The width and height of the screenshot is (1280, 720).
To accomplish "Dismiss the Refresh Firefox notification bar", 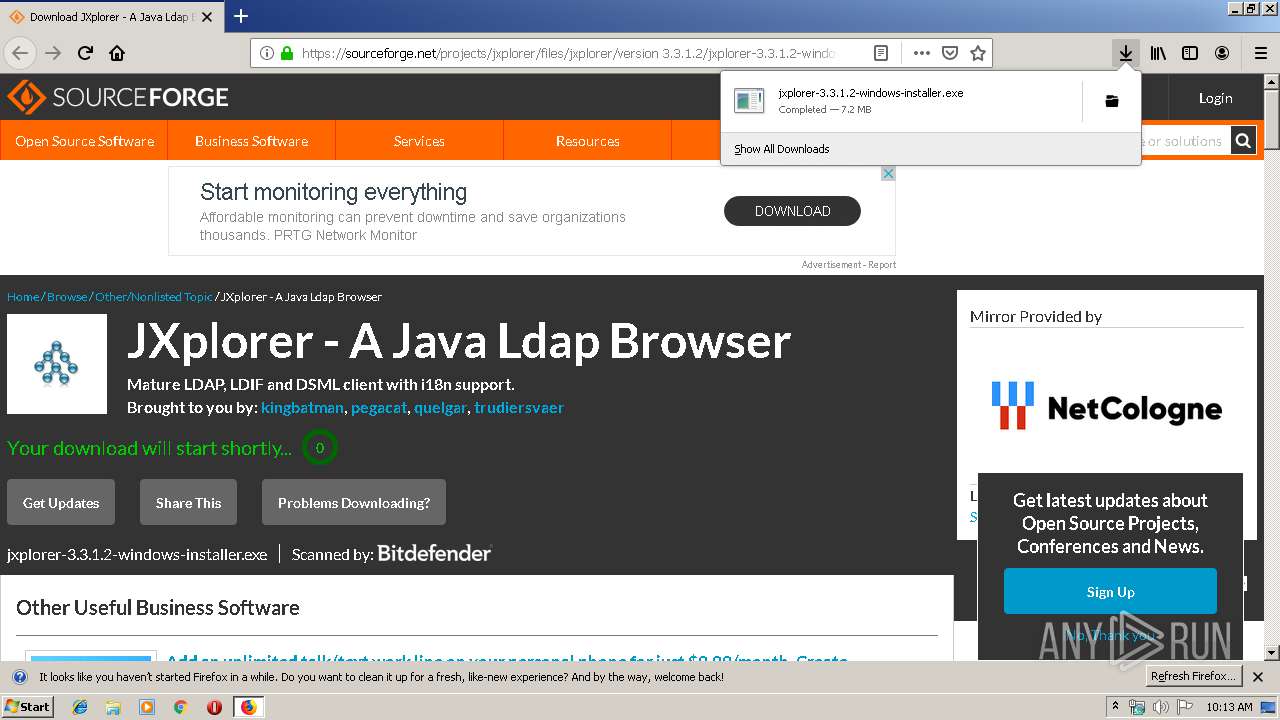I will click(x=1258, y=677).
